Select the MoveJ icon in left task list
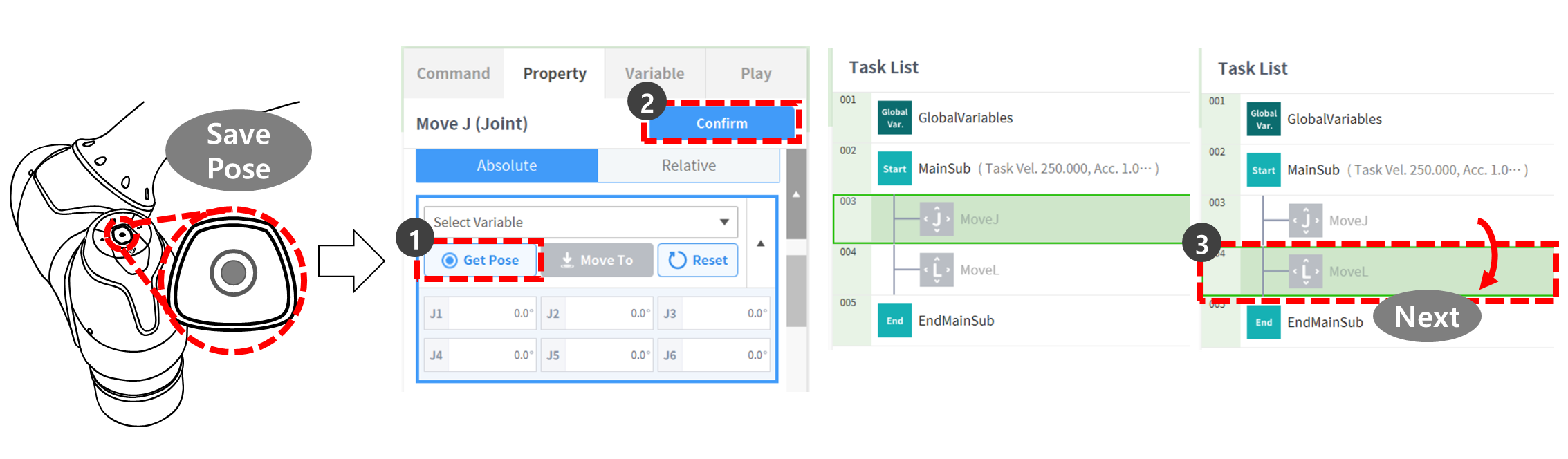The image size is (1568, 459). pos(937,219)
